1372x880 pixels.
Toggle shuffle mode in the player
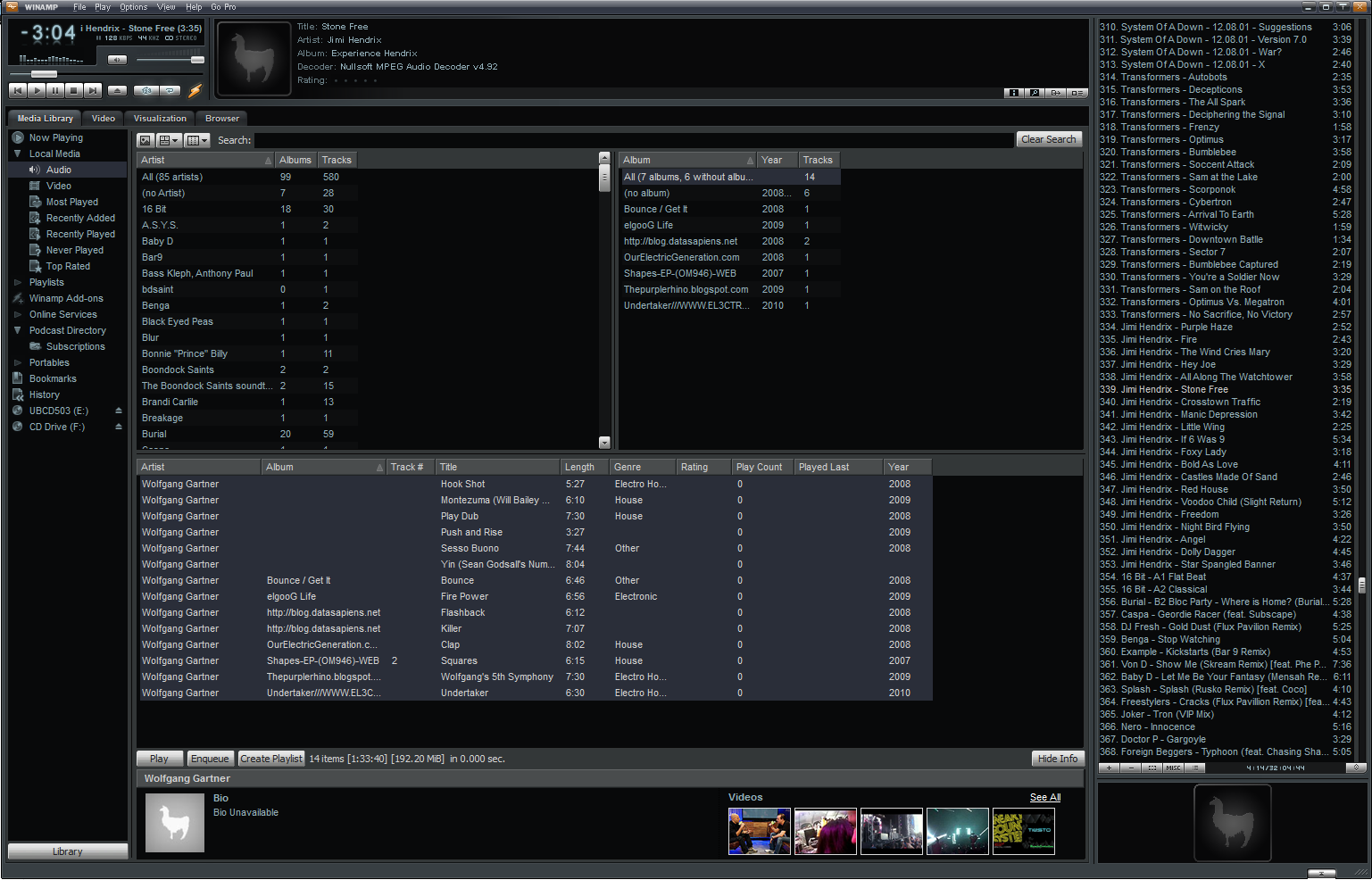(146, 90)
